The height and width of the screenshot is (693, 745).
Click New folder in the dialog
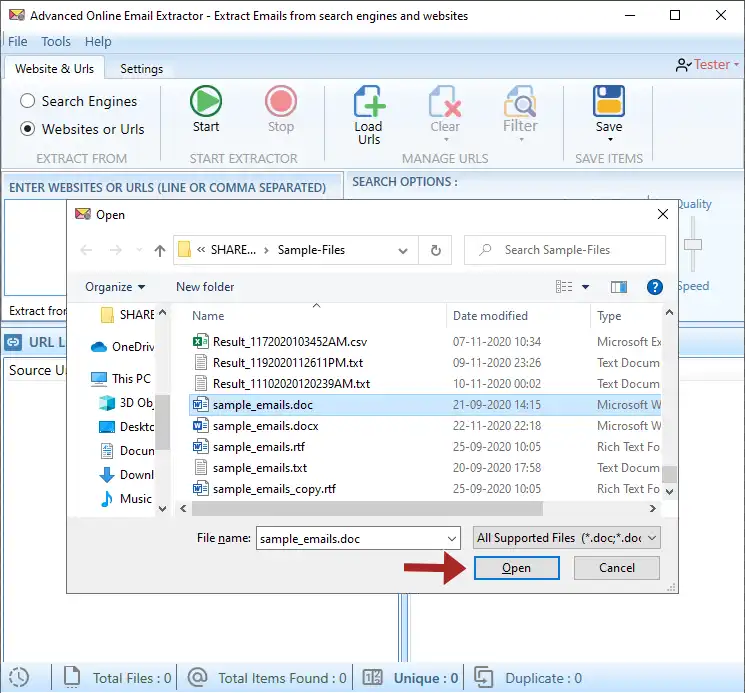[205, 287]
